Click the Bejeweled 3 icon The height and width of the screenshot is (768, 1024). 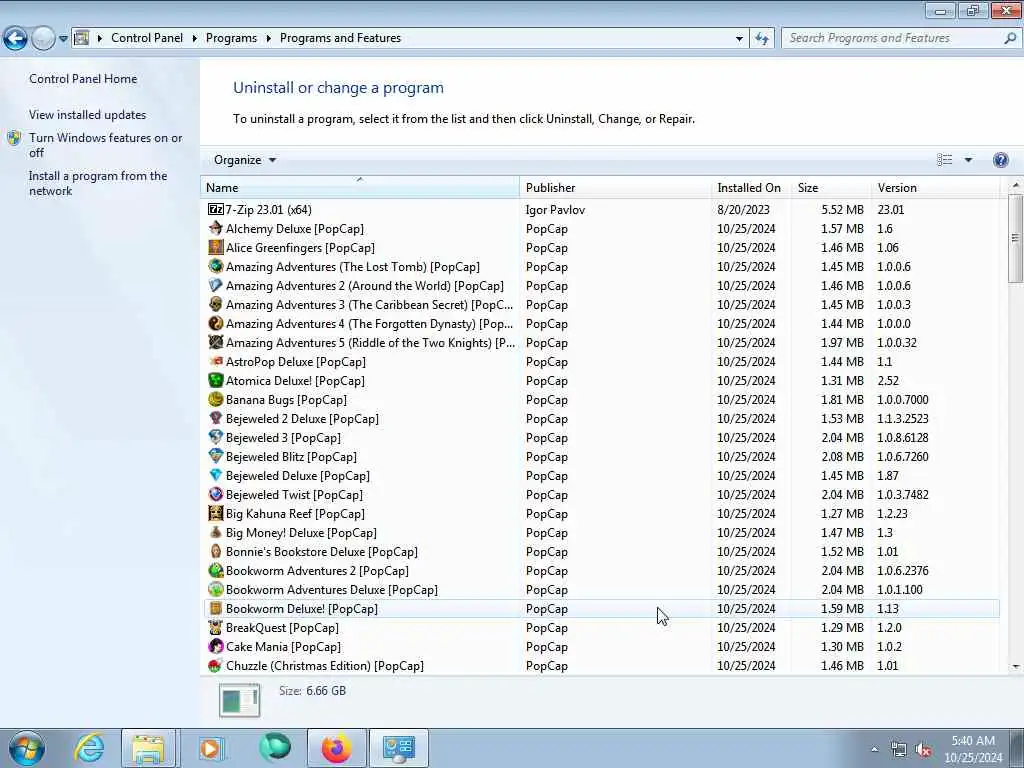coord(216,437)
